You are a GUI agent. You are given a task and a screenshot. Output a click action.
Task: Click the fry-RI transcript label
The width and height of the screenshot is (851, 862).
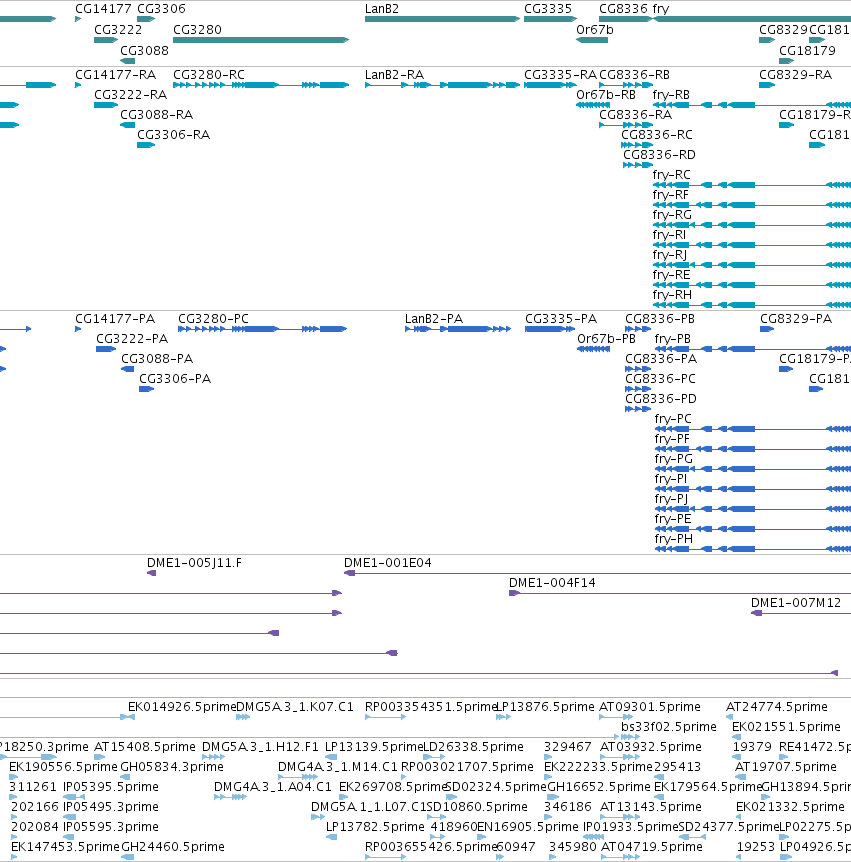coord(669,235)
